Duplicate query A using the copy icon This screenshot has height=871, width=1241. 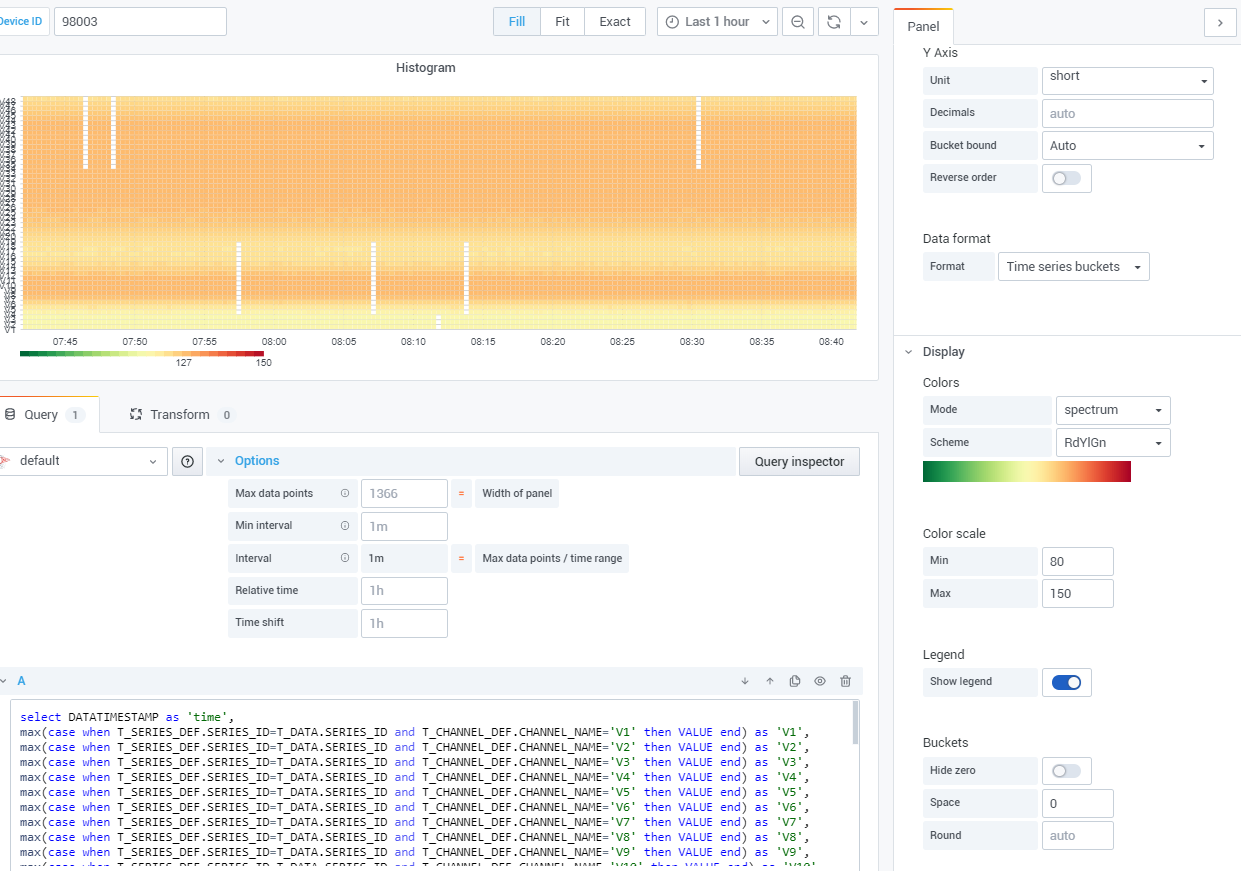794,681
